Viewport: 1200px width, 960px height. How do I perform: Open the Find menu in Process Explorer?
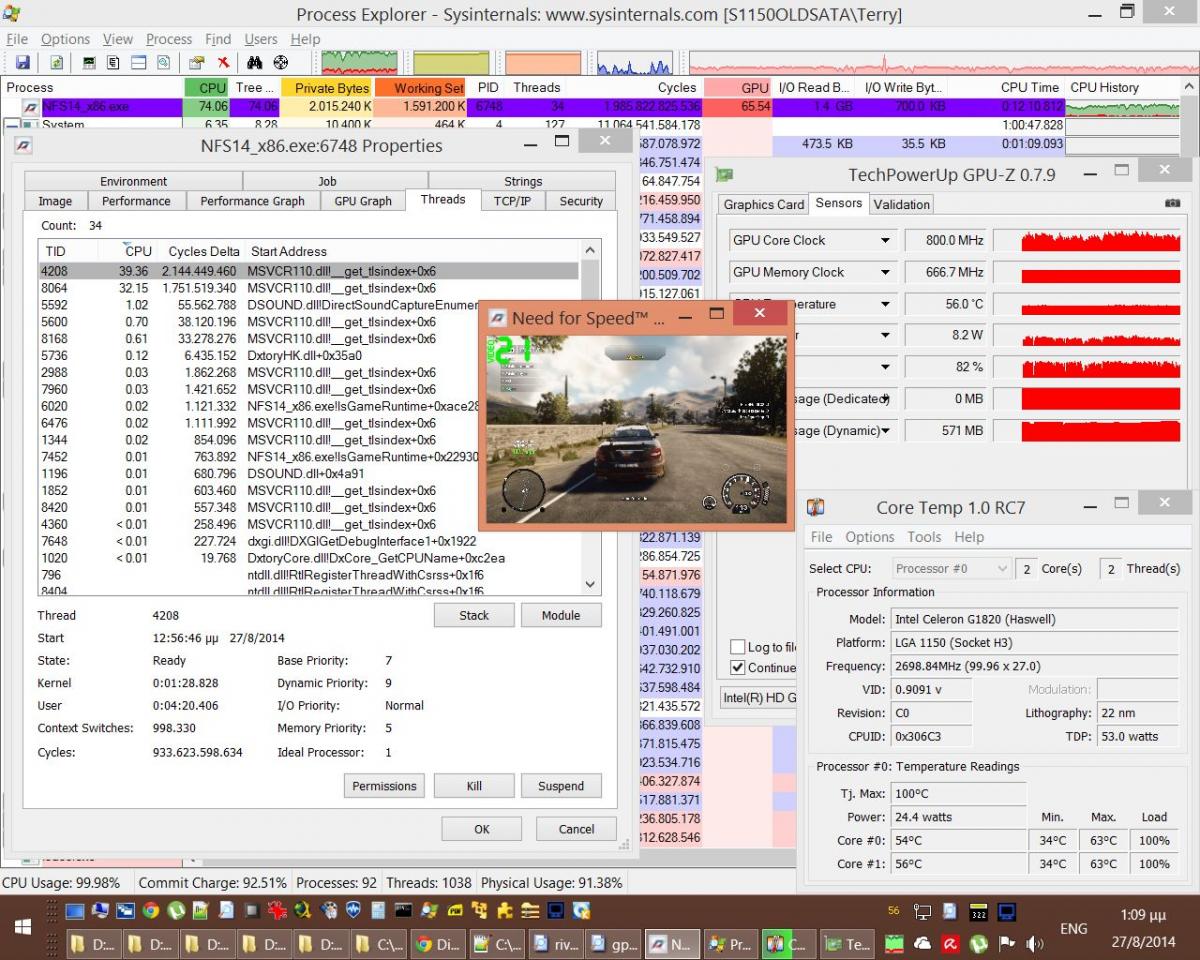[x=218, y=39]
